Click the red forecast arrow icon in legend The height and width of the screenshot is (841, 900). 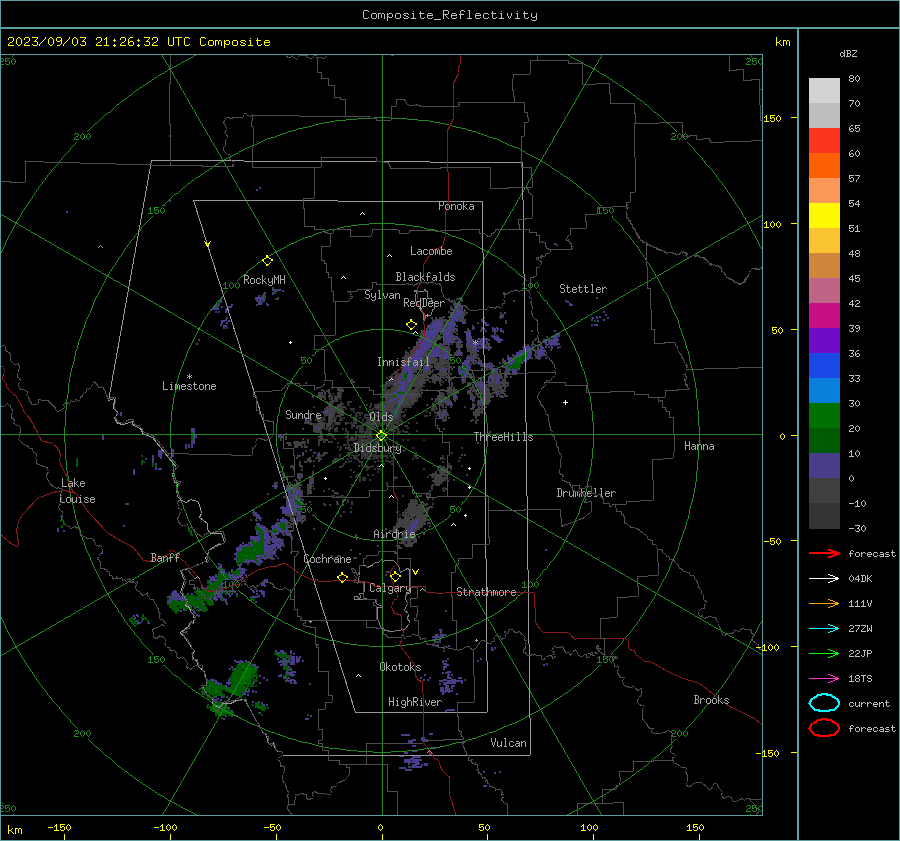[x=824, y=553]
